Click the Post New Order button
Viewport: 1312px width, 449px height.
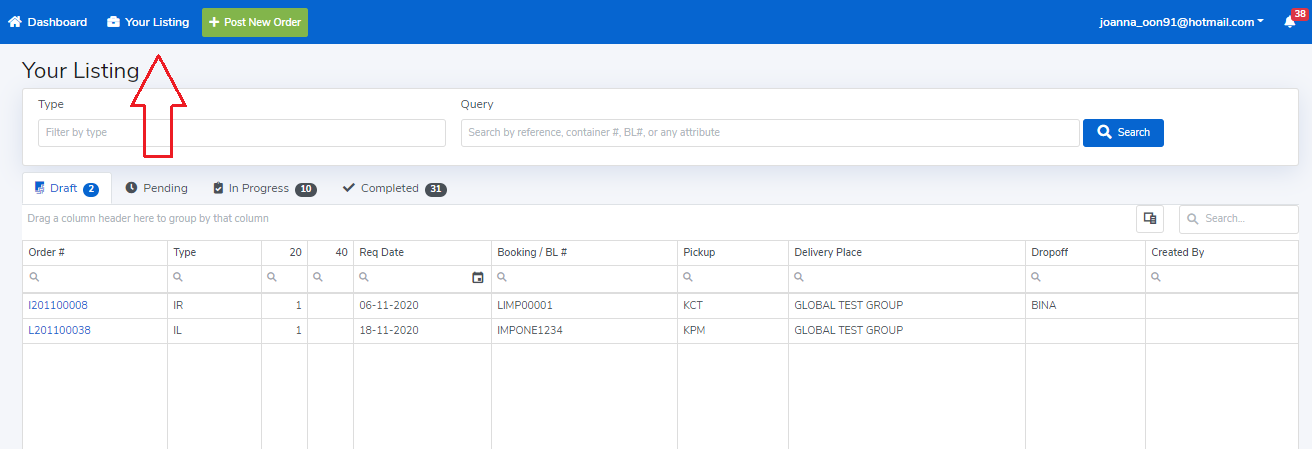254,22
